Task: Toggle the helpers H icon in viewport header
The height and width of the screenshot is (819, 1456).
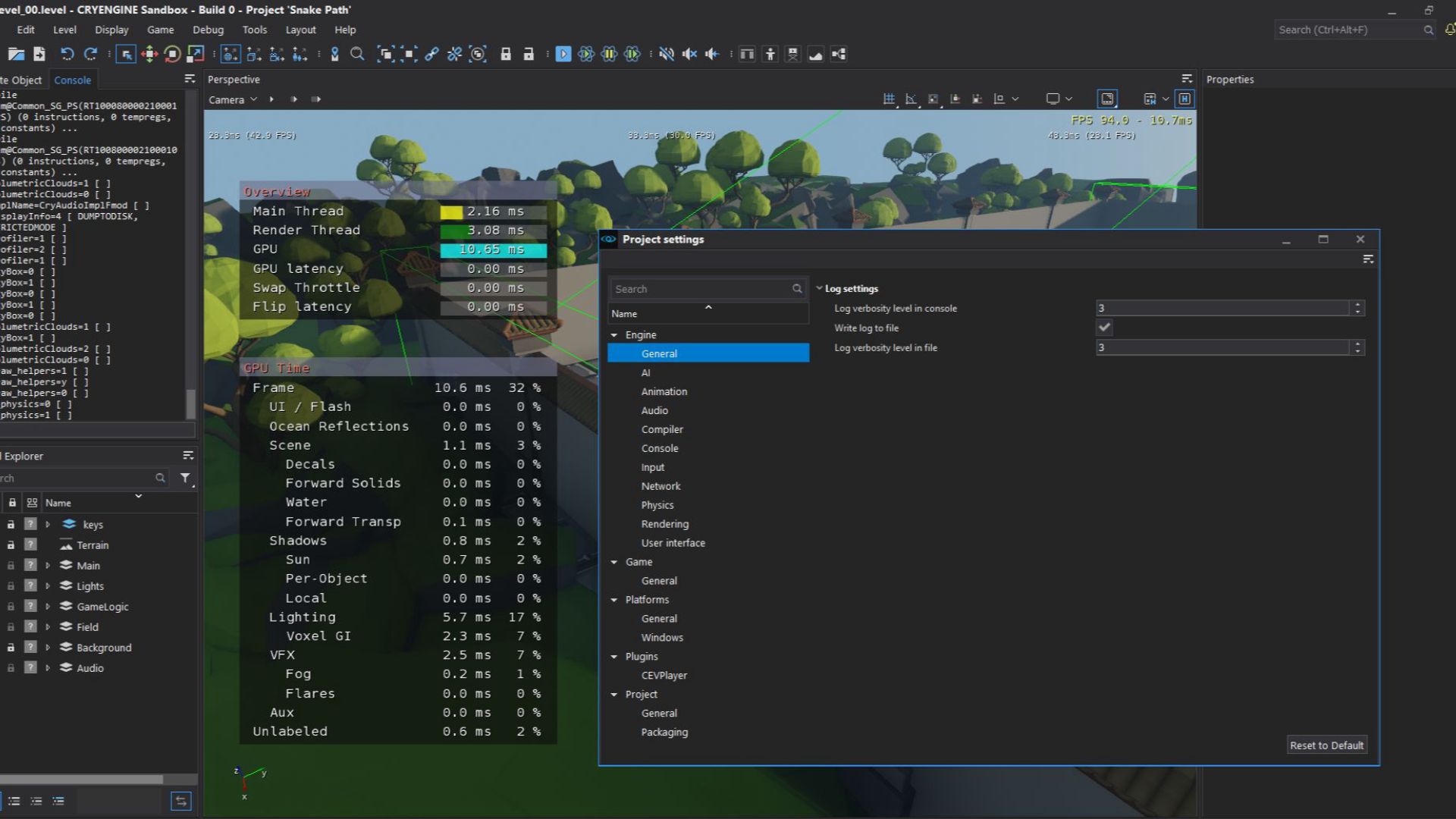Action: (1184, 99)
